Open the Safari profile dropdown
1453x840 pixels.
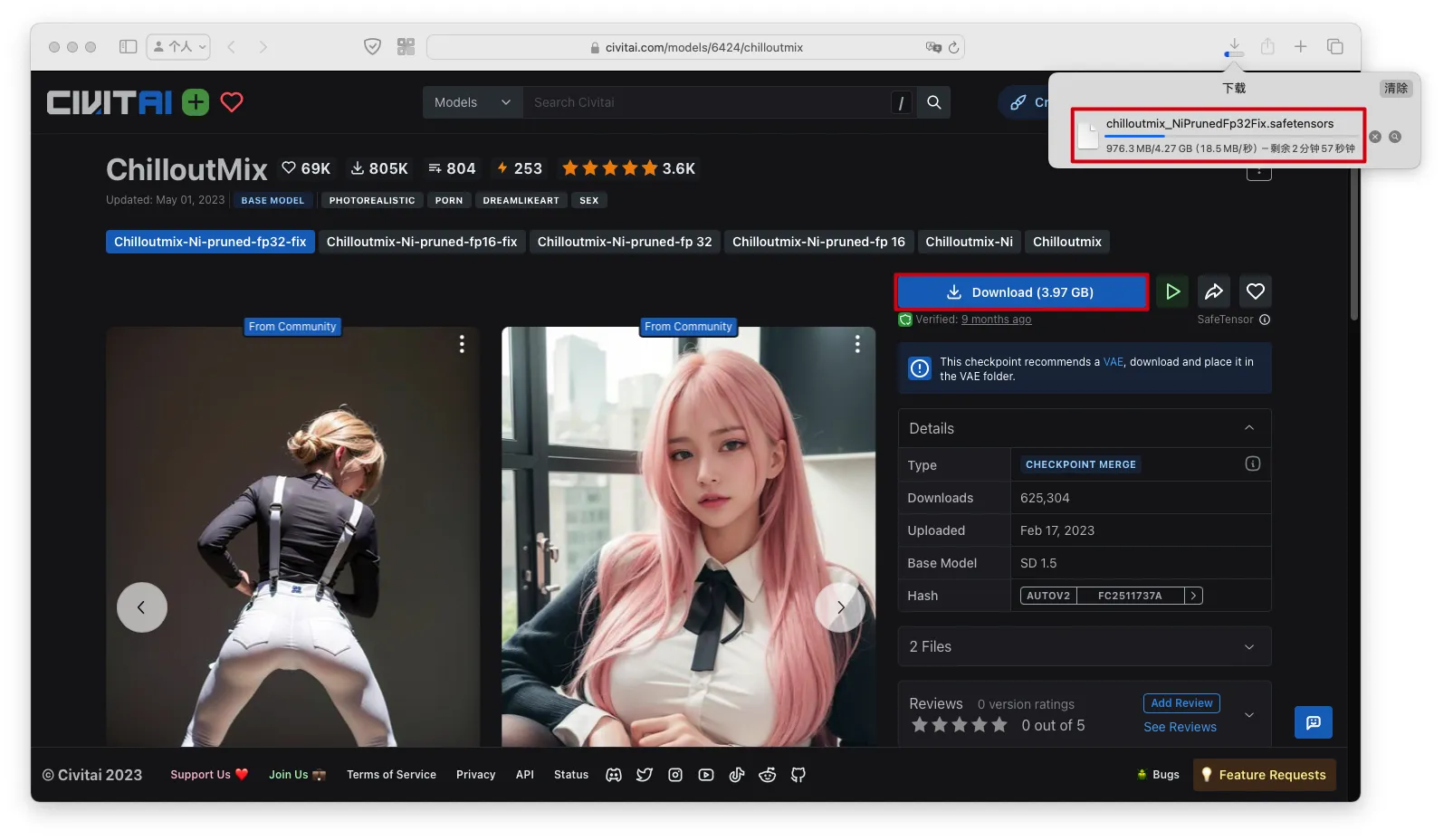click(178, 46)
